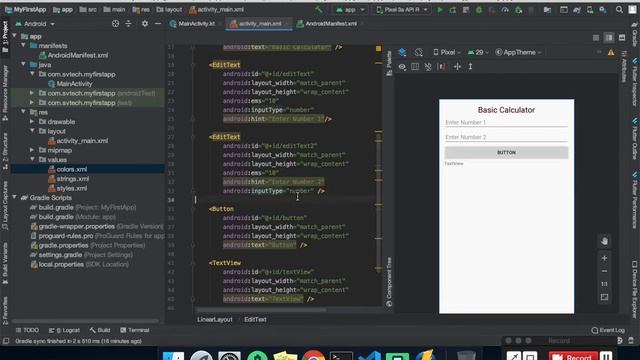The image size is (640, 360).
Task: Toggle the Component Tree side panel
Action: [389, 282]
